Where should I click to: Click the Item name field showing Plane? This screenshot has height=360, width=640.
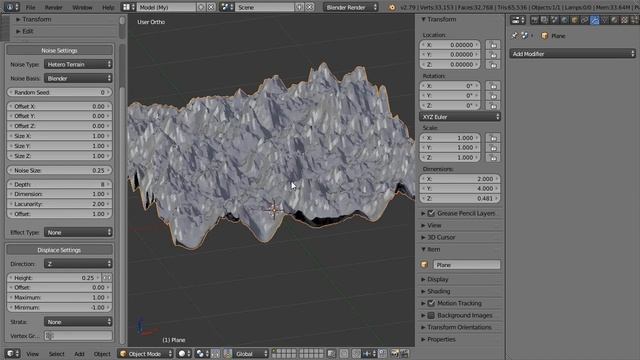click(467, 265)
